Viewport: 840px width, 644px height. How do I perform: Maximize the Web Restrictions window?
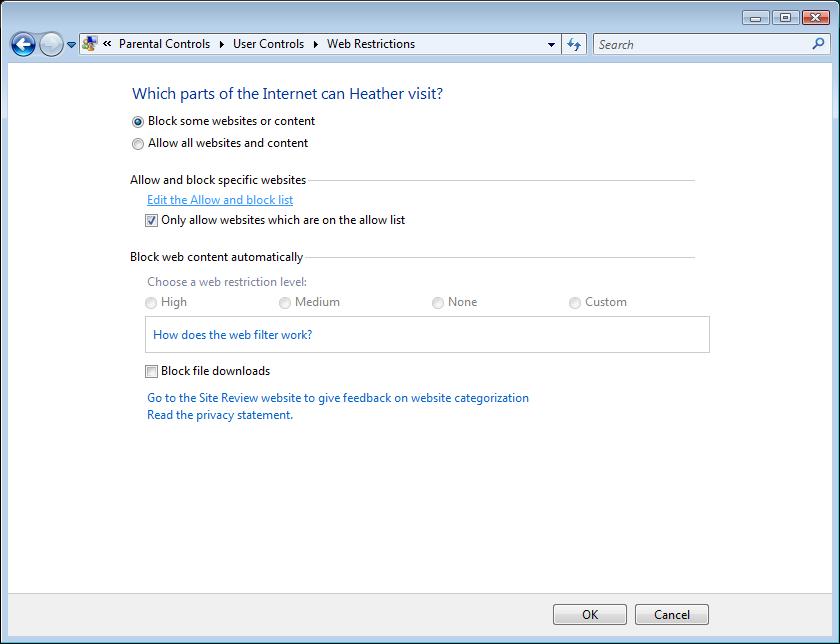(x=785, y=18)
